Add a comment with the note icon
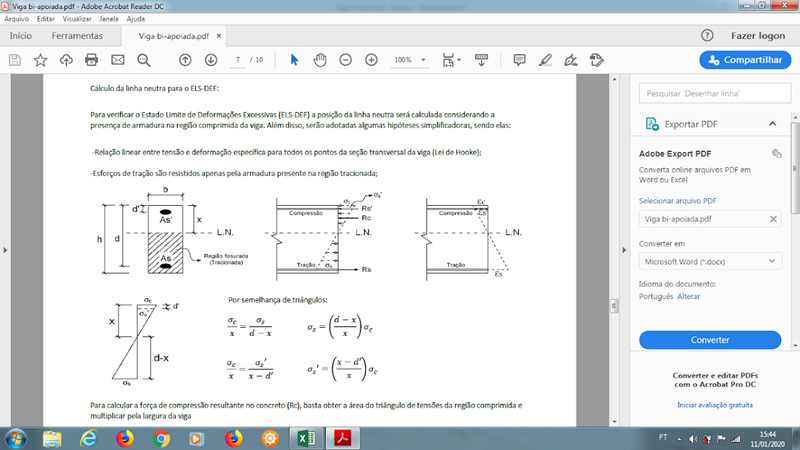This screenshot has height=450, width=800. click(x=520, y=60)
